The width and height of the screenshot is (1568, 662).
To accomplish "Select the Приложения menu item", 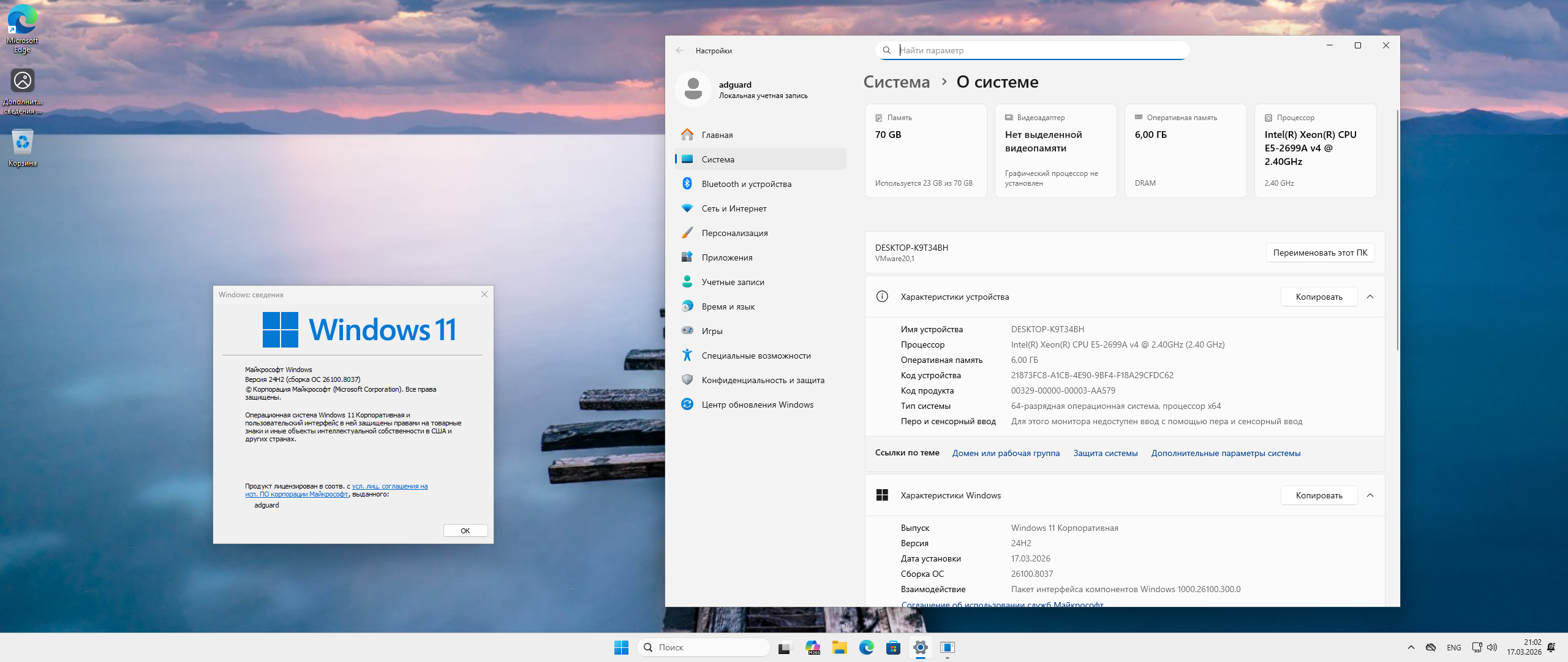I will 727,257.
